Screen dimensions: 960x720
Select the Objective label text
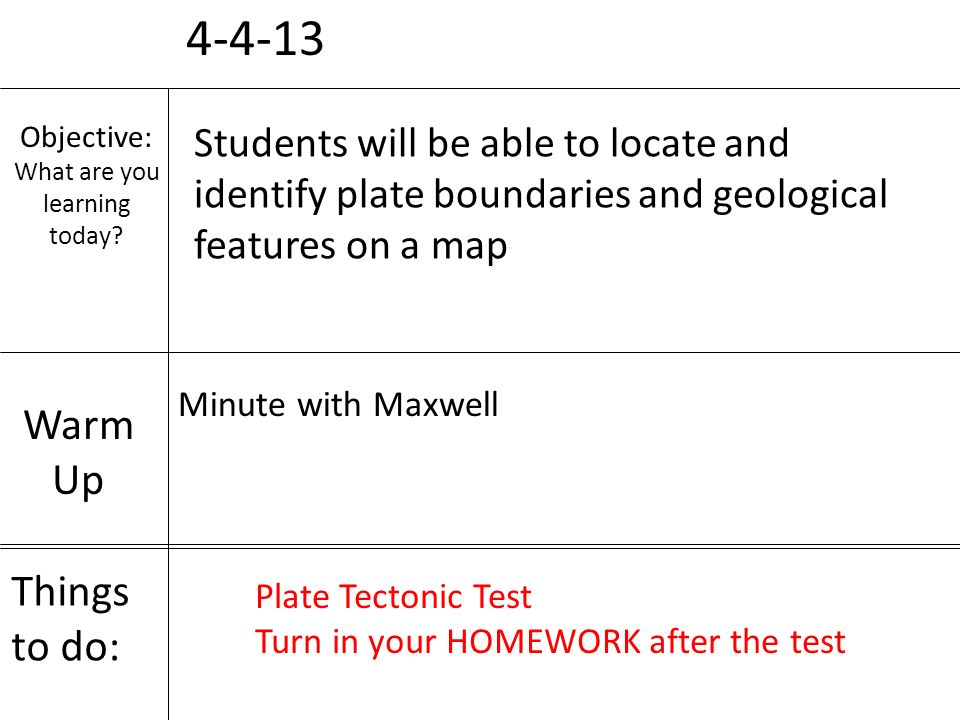(x=86, y=137)
